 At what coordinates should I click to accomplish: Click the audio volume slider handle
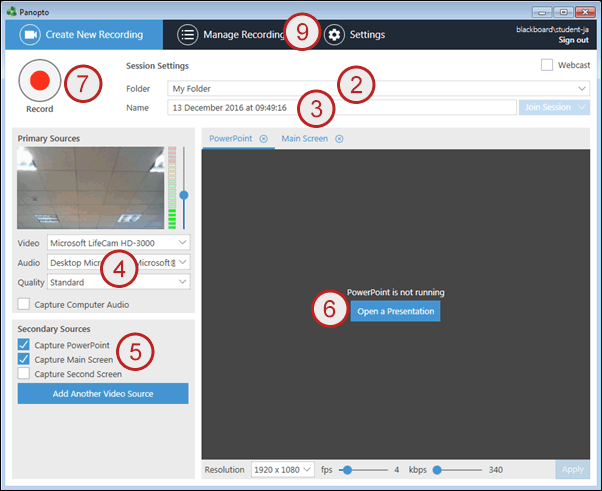(x=184, y=195)
